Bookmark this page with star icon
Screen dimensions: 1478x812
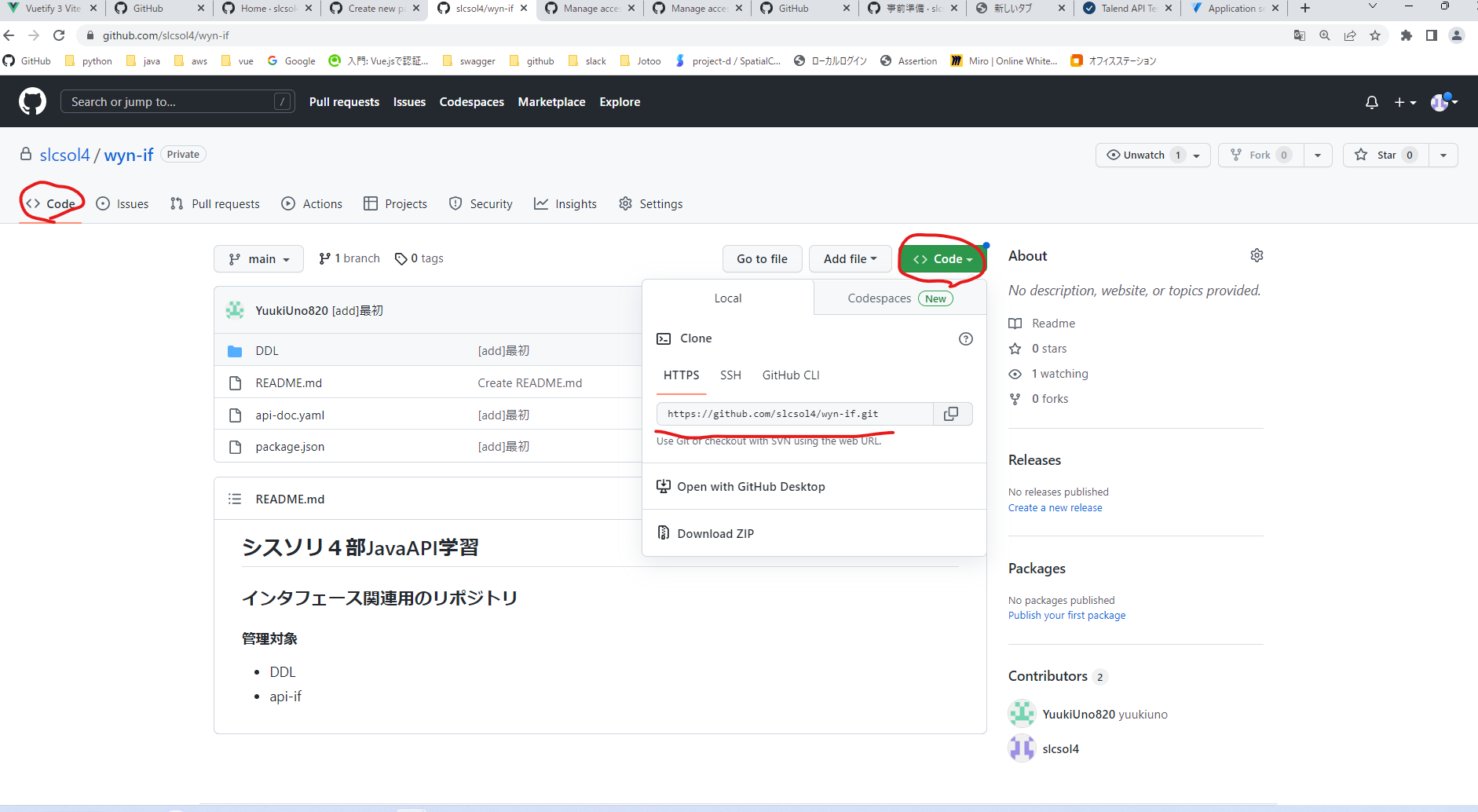pyautogui.click(x=1375, y=35)
